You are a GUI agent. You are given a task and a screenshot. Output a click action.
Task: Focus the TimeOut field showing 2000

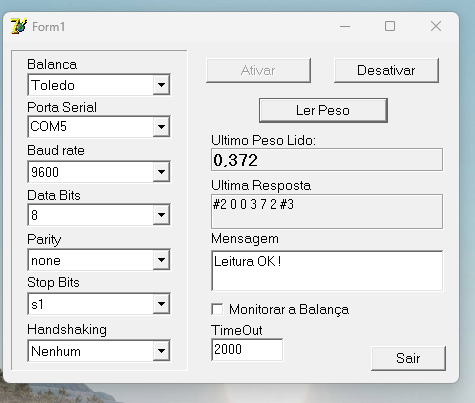(247, 350)
